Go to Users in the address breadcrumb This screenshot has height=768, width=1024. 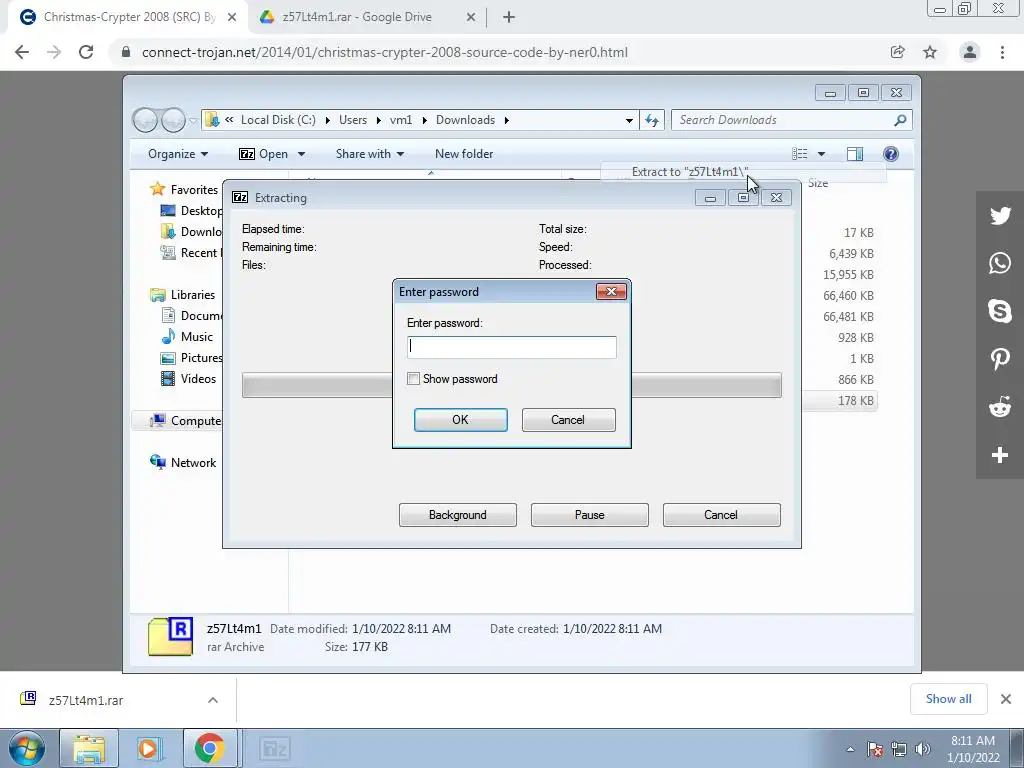353,120
